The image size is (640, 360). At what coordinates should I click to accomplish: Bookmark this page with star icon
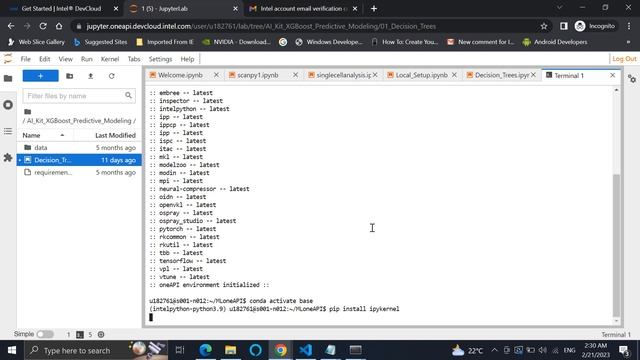click(x=544, y=26)
